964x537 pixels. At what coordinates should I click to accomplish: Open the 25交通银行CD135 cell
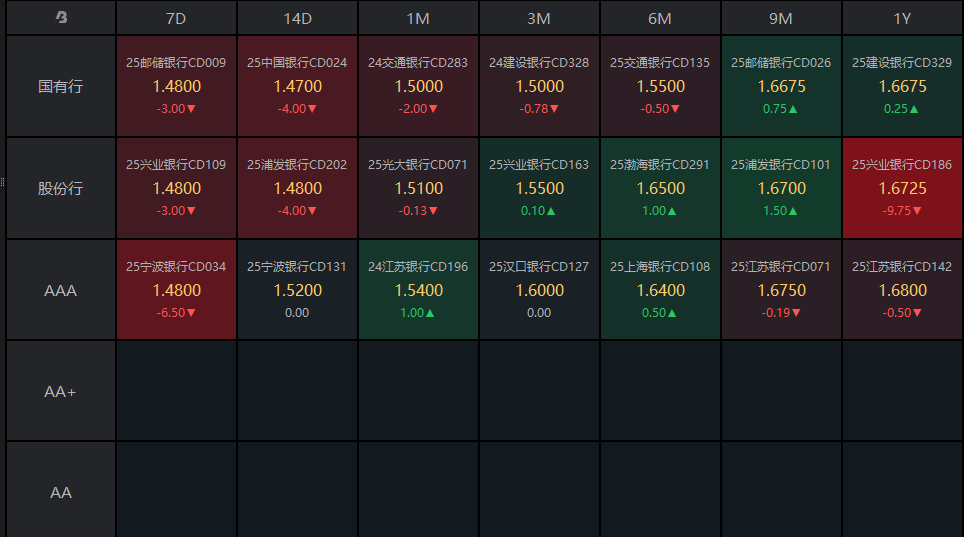tap(660, 86)
